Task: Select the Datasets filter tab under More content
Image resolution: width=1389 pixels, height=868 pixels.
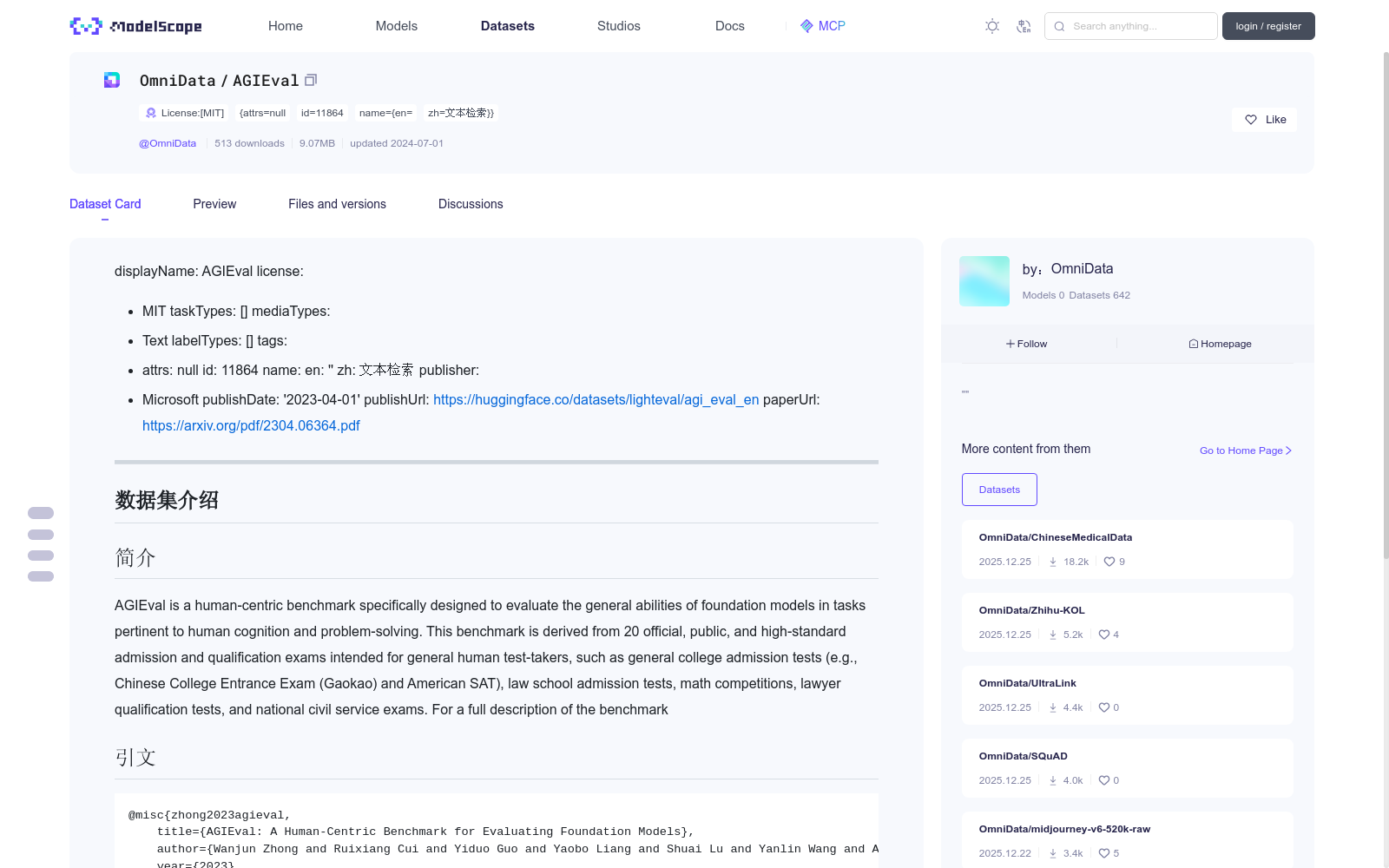Action: pos(999,490)
